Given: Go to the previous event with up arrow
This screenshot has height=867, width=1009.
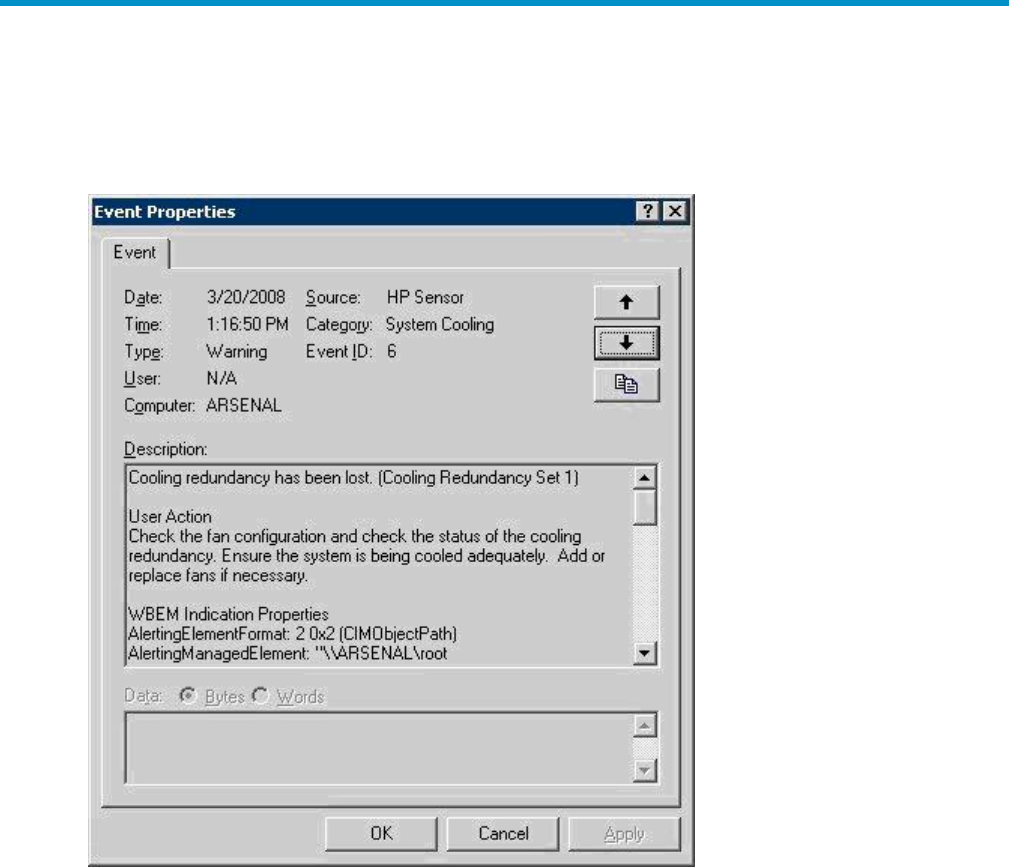Looking at the screenshot, I should coord(626,303).
